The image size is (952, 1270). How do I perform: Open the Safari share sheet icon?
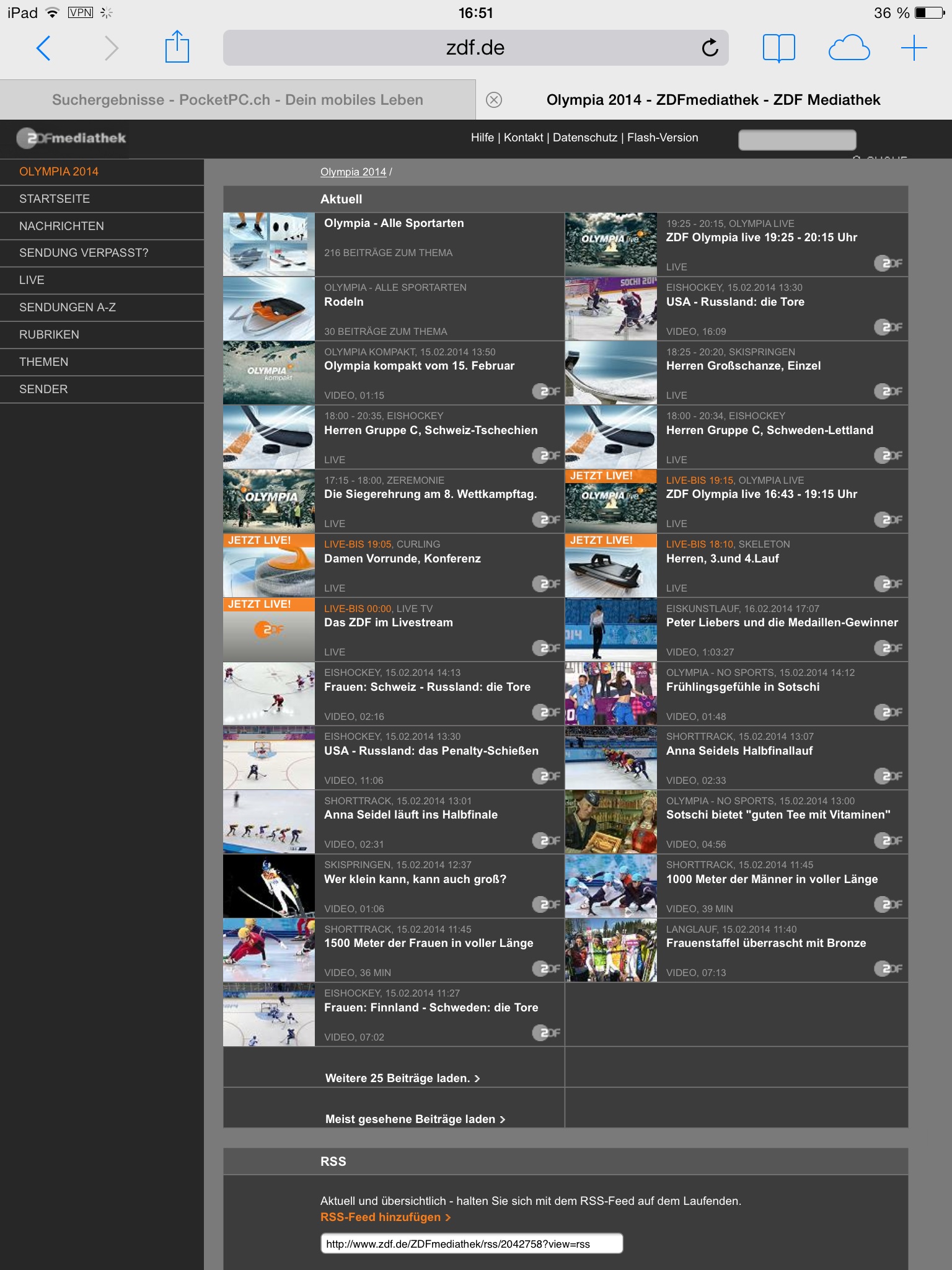(177, 47)
